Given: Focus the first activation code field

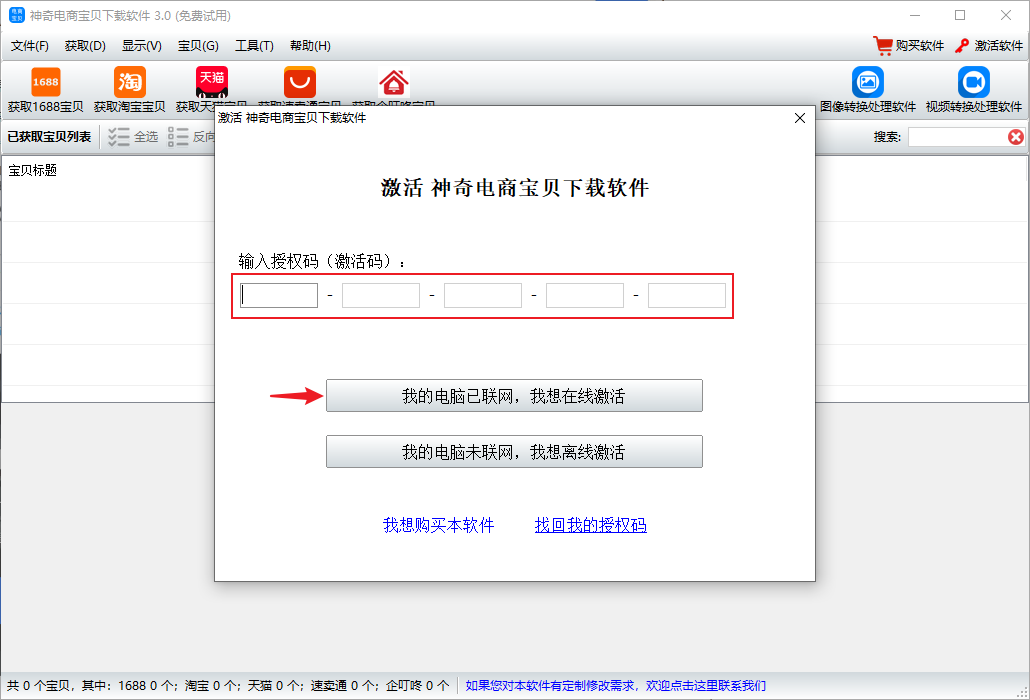Looking at the screenshot, I should (x=279, y=296).
